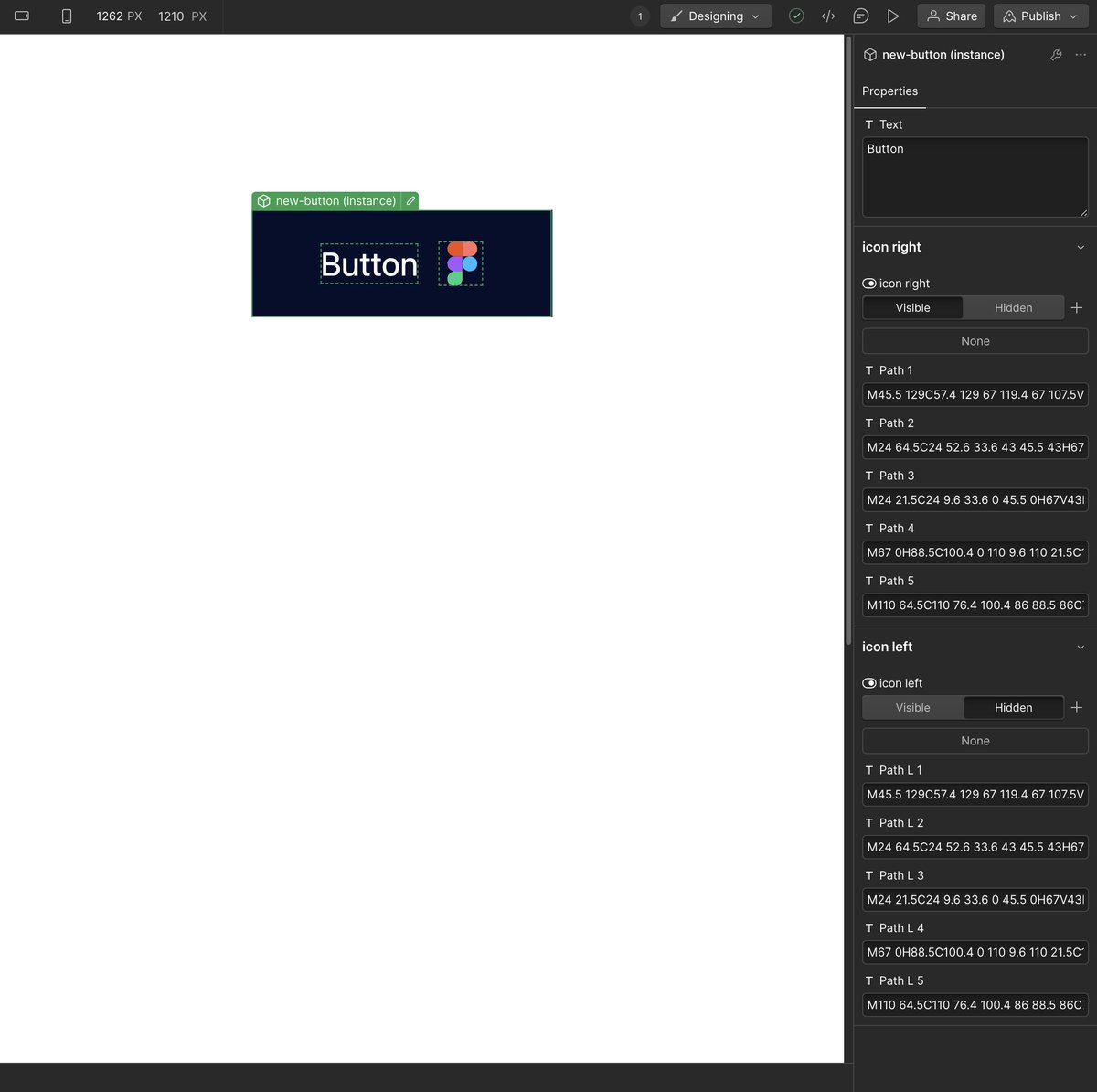Screen dimensions: 1097x1092
Task: Open the three-dot menu in the panel header
Action: [x=1081, y=55]
